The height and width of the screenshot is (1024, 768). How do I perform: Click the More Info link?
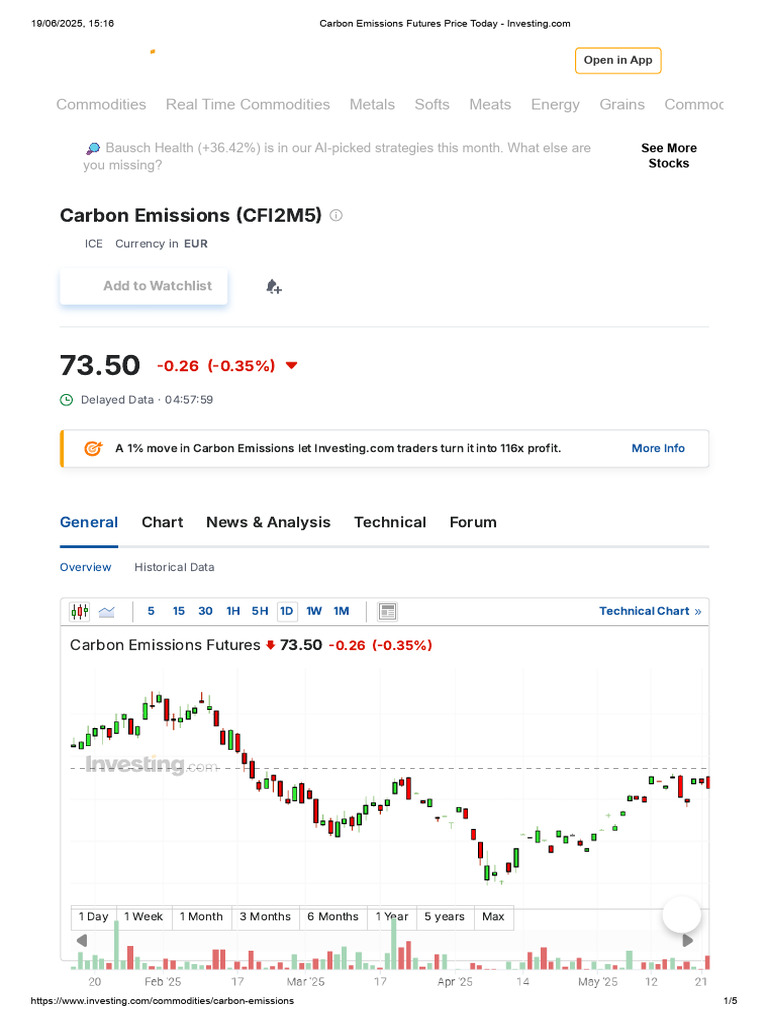click(658, 449)
